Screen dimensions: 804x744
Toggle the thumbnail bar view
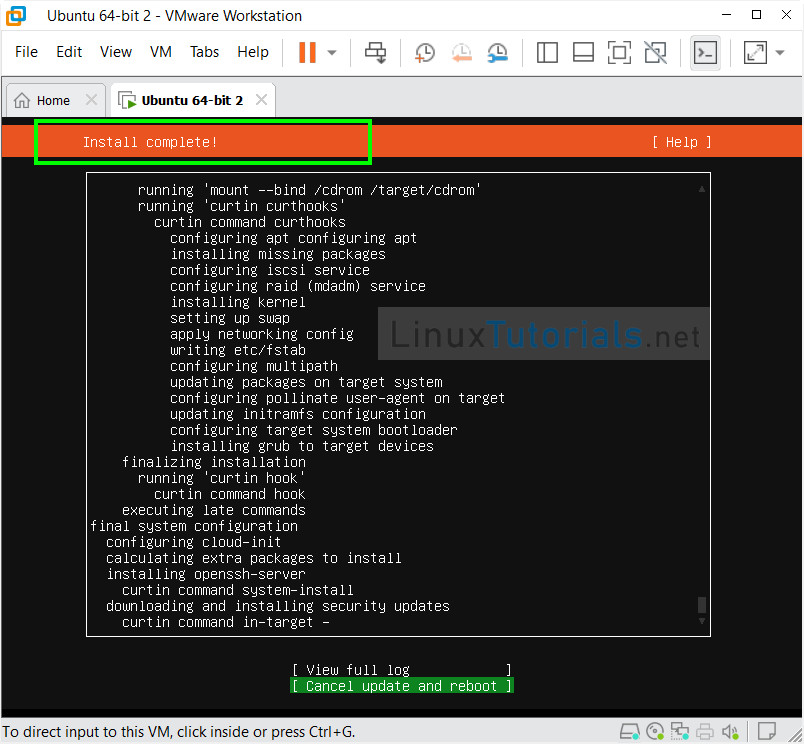click(583, 52)
